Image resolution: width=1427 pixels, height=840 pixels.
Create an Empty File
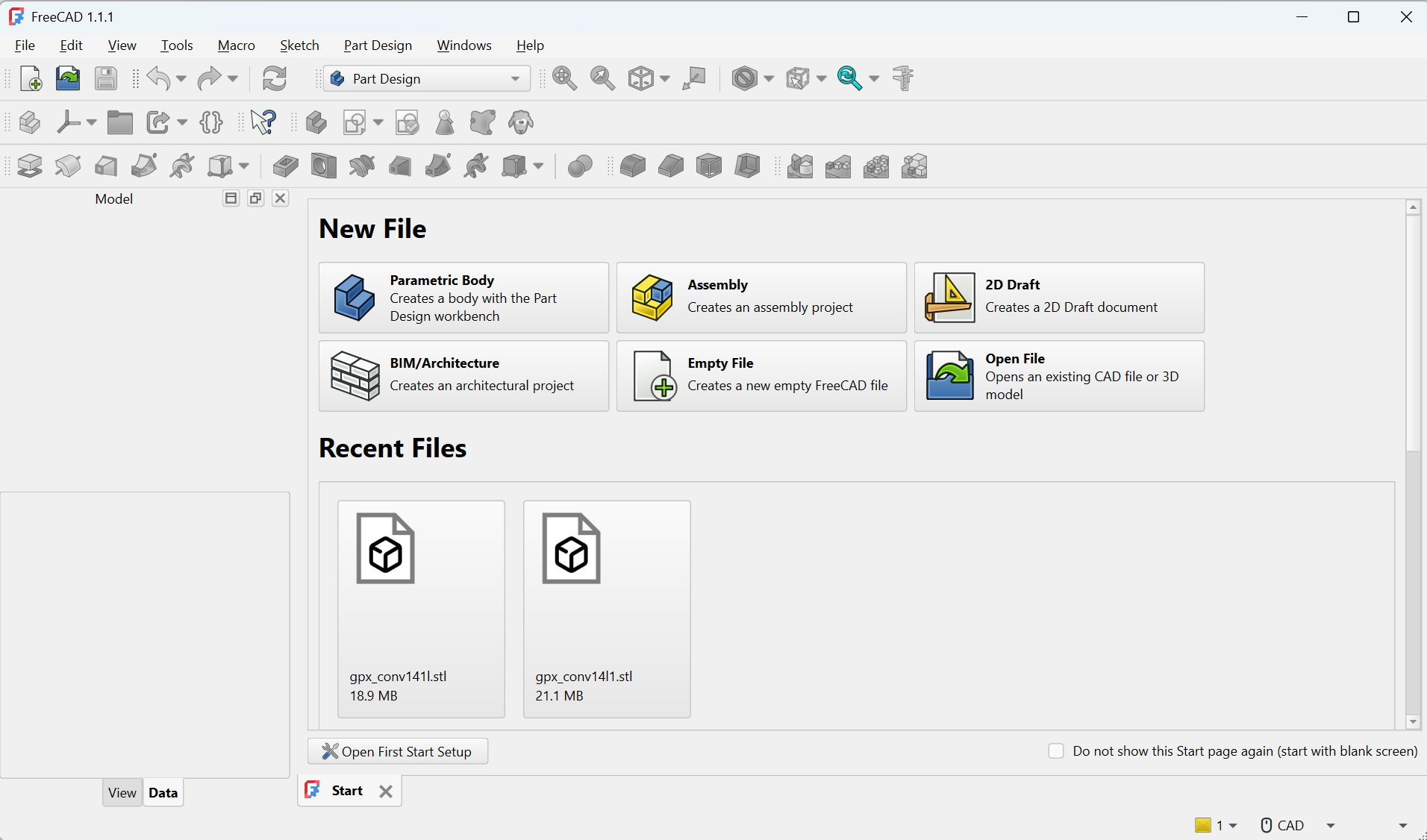coord(761,376)
